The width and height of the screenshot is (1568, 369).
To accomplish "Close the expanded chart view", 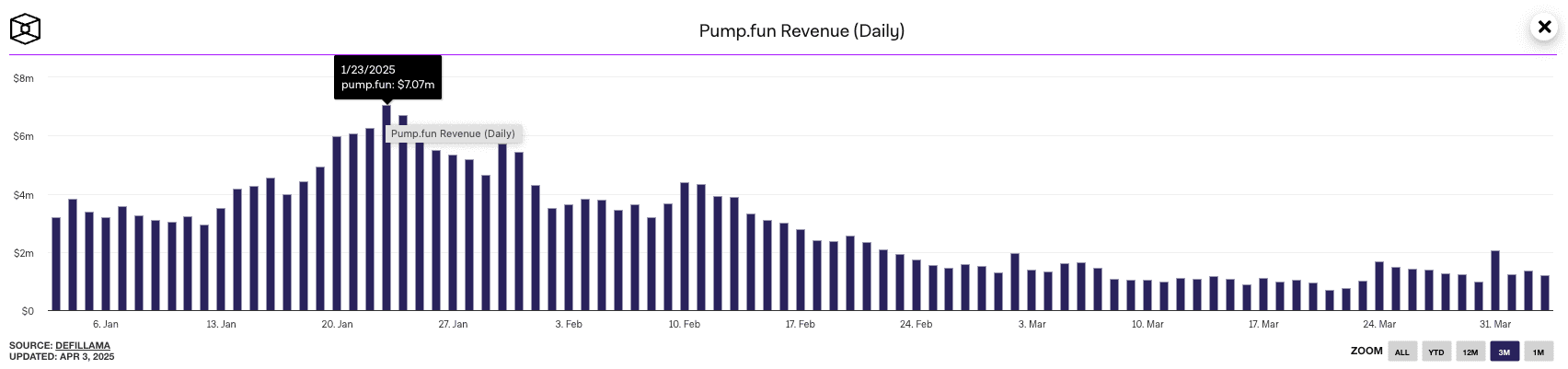I will click(1545, 27).
